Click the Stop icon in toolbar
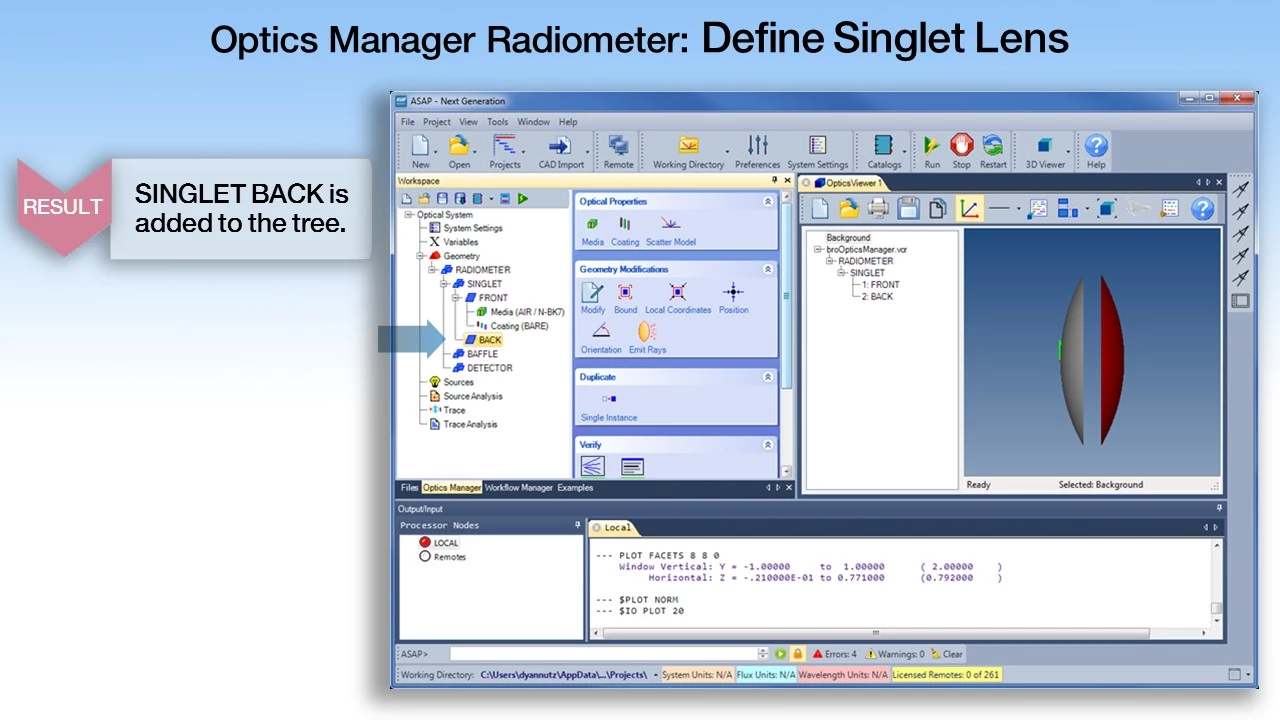 pos(961,147)
